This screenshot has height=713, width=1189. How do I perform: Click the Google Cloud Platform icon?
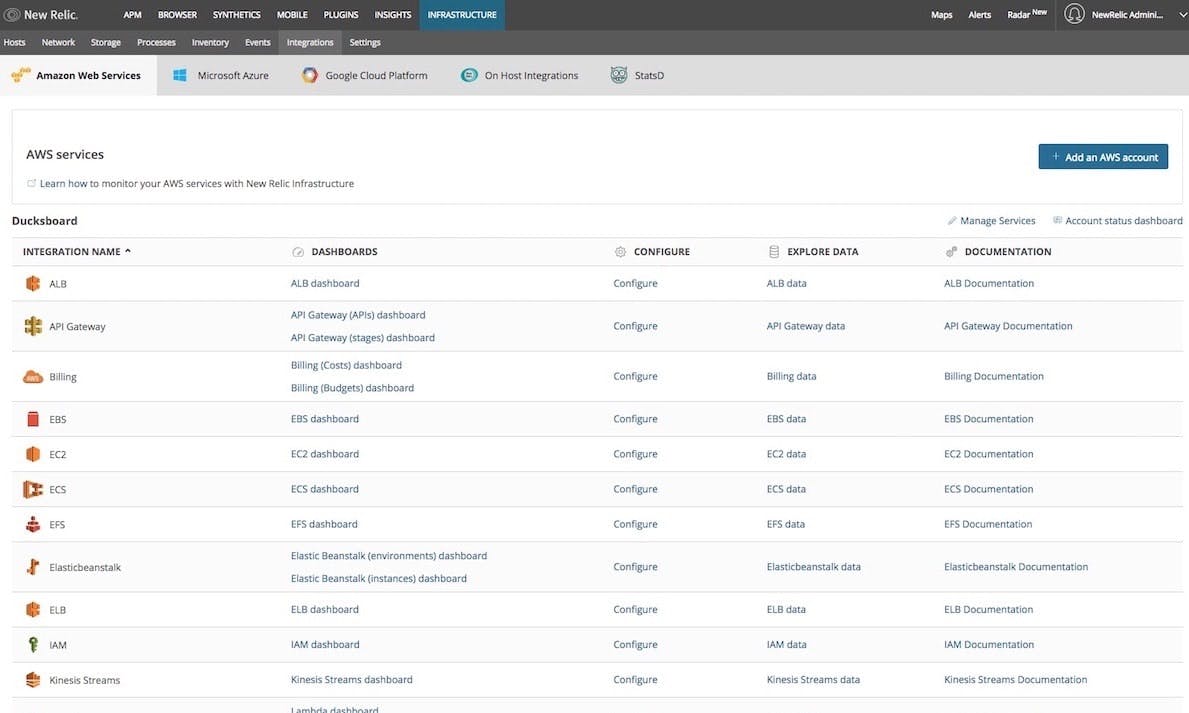309,75
